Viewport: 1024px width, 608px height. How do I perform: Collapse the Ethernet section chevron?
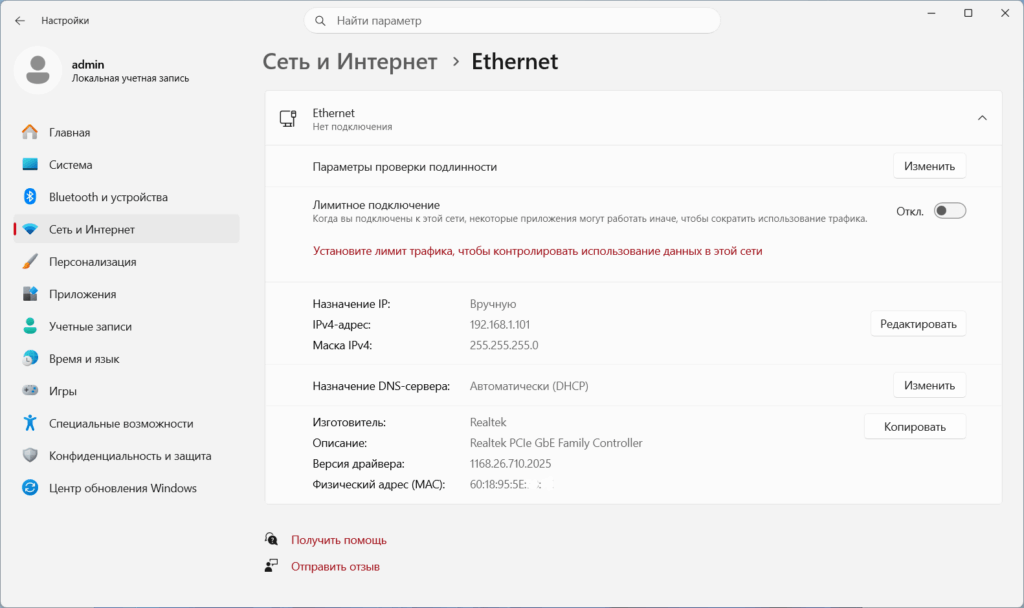tap(982, 118)
